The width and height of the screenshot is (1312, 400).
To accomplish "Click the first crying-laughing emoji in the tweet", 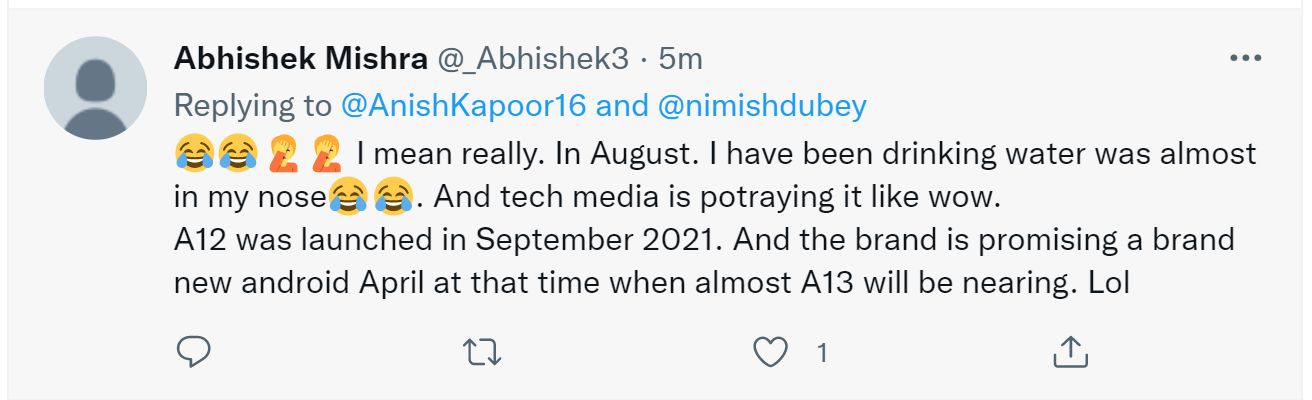I will click(x=192, y=153).
